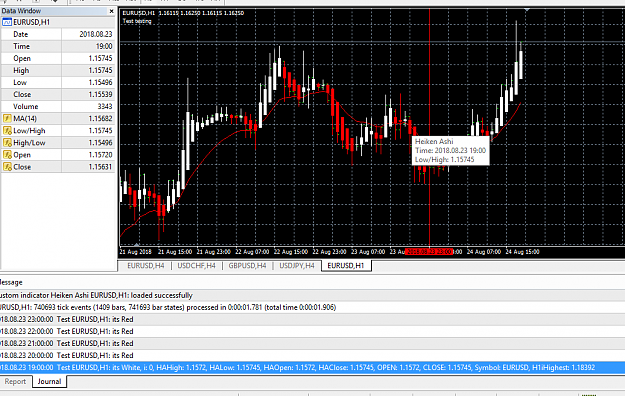Click the MA(14) indicator icon

coord(7,118)
